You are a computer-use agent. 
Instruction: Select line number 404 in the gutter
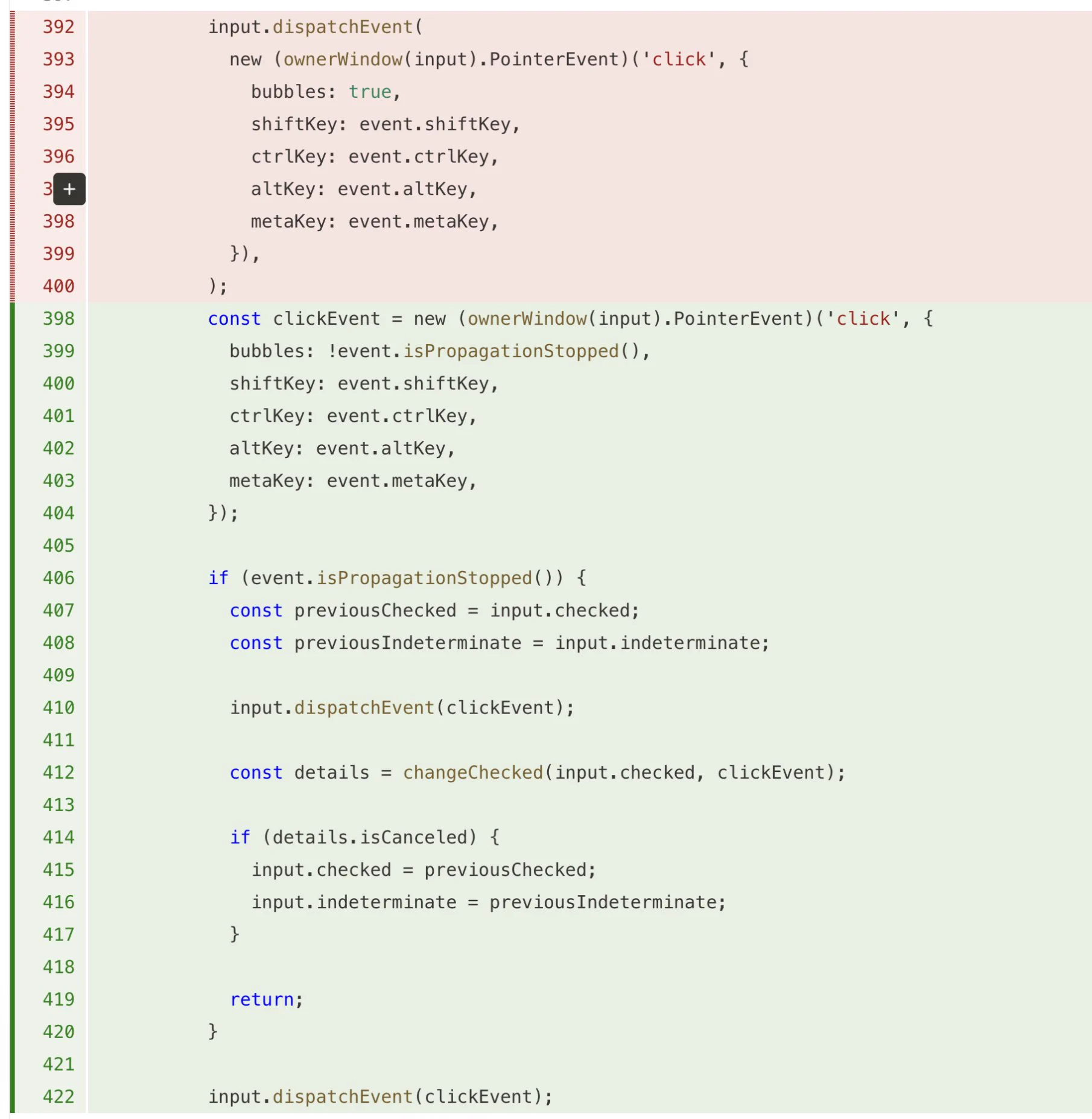(59, 513)
